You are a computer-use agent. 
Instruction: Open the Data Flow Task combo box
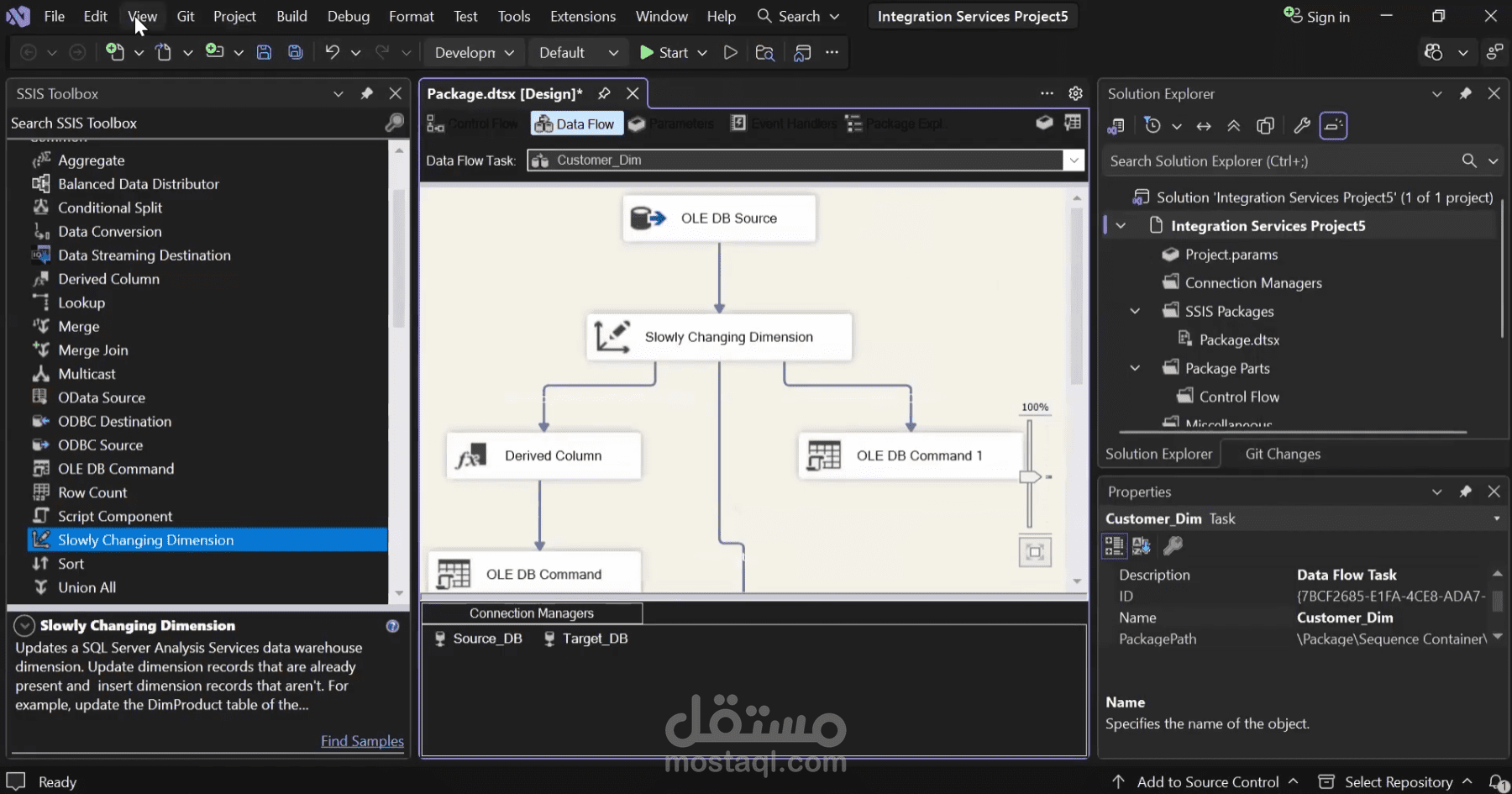pos(1074,160)
